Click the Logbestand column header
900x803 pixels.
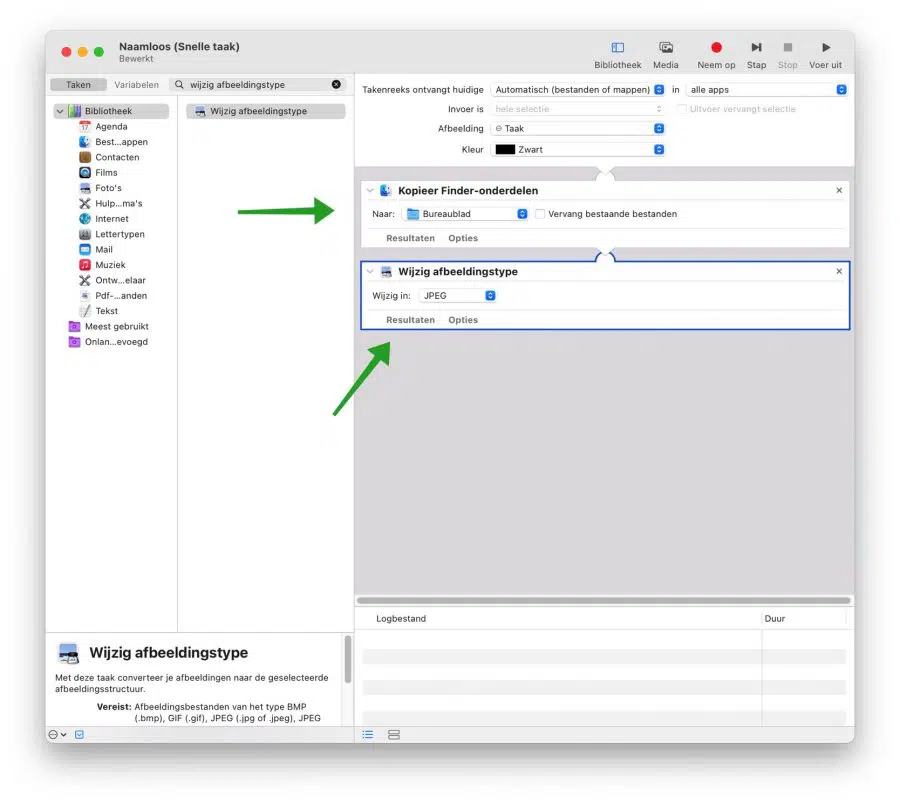tap(401, 619)
